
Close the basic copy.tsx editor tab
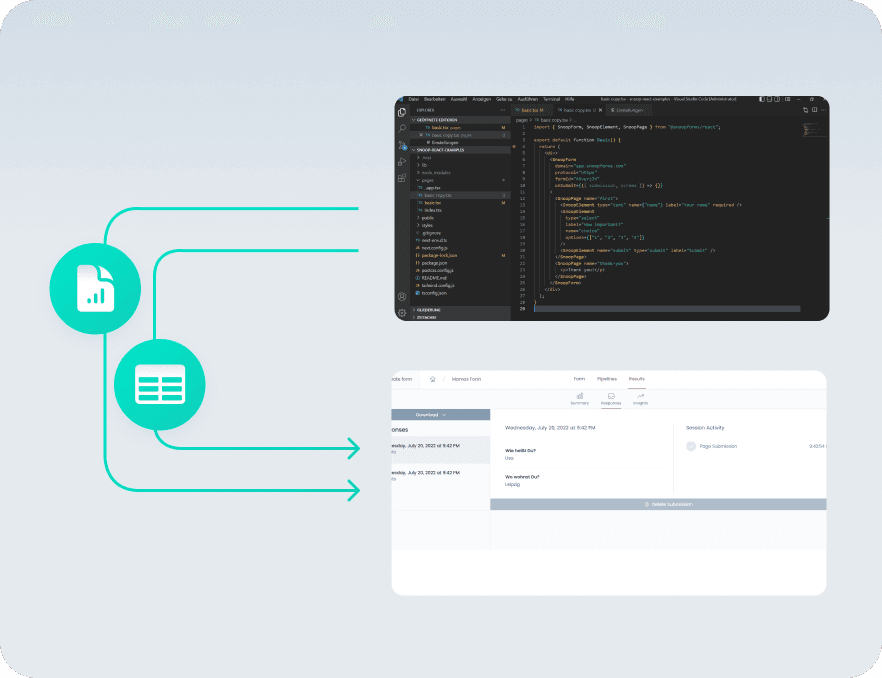tap(600, 110)
